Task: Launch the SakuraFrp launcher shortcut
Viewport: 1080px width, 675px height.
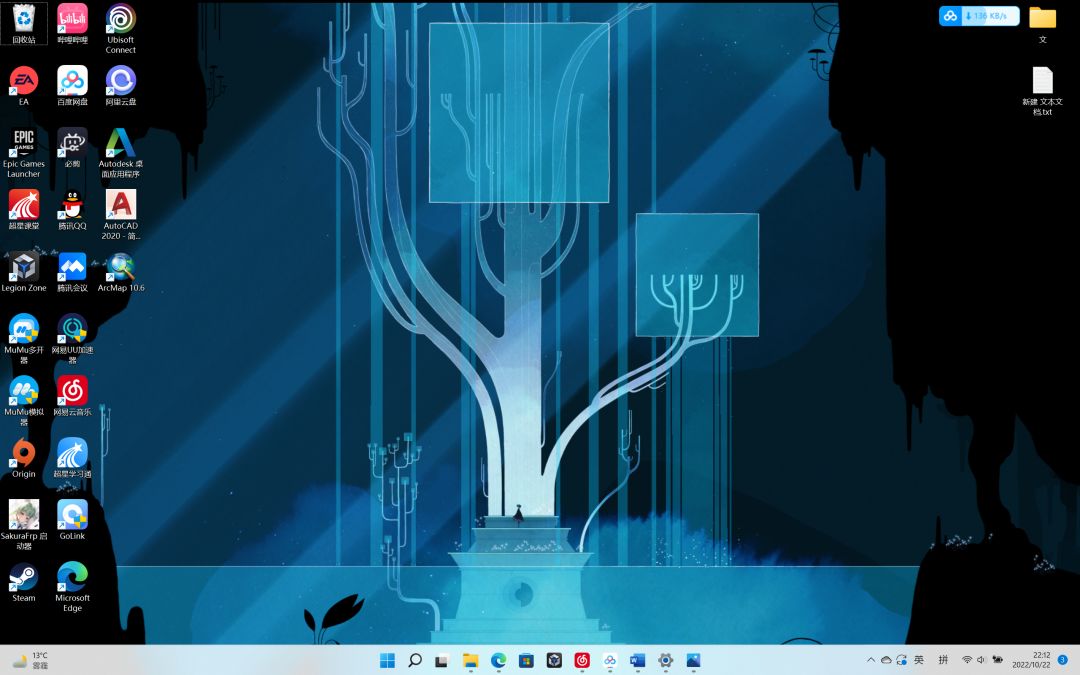Action: click(x=23, y=525)
